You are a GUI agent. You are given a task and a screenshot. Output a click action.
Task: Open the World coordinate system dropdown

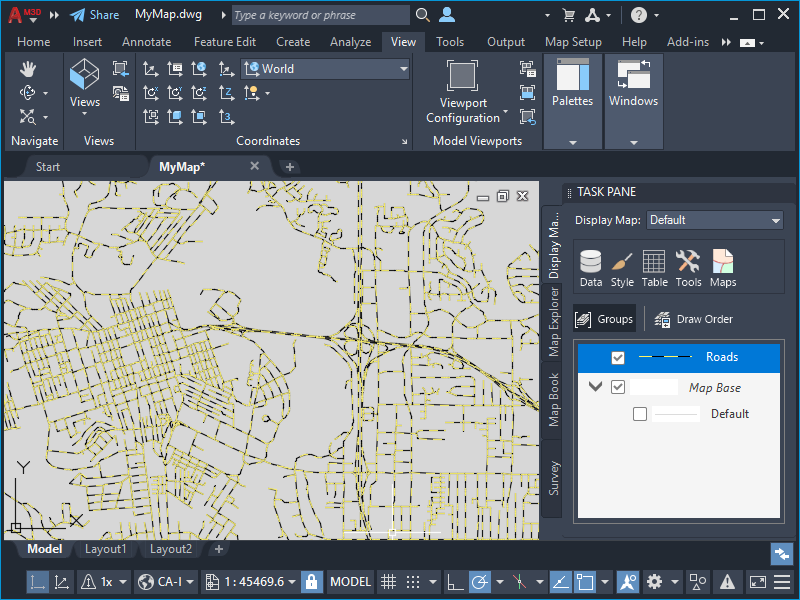[x=326, y=69]
